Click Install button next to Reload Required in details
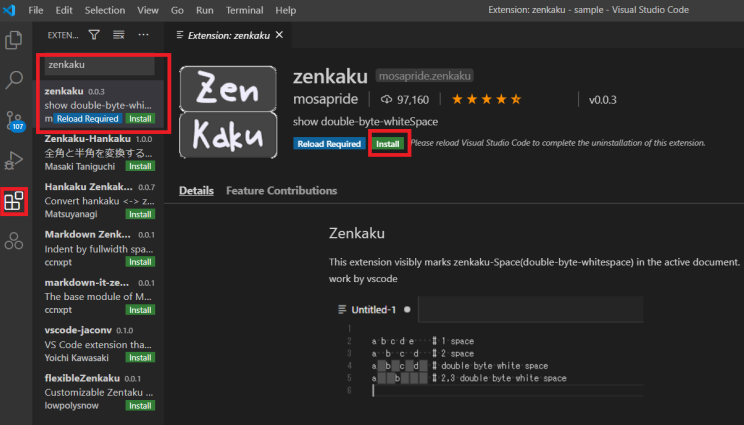 pos(388,144)
